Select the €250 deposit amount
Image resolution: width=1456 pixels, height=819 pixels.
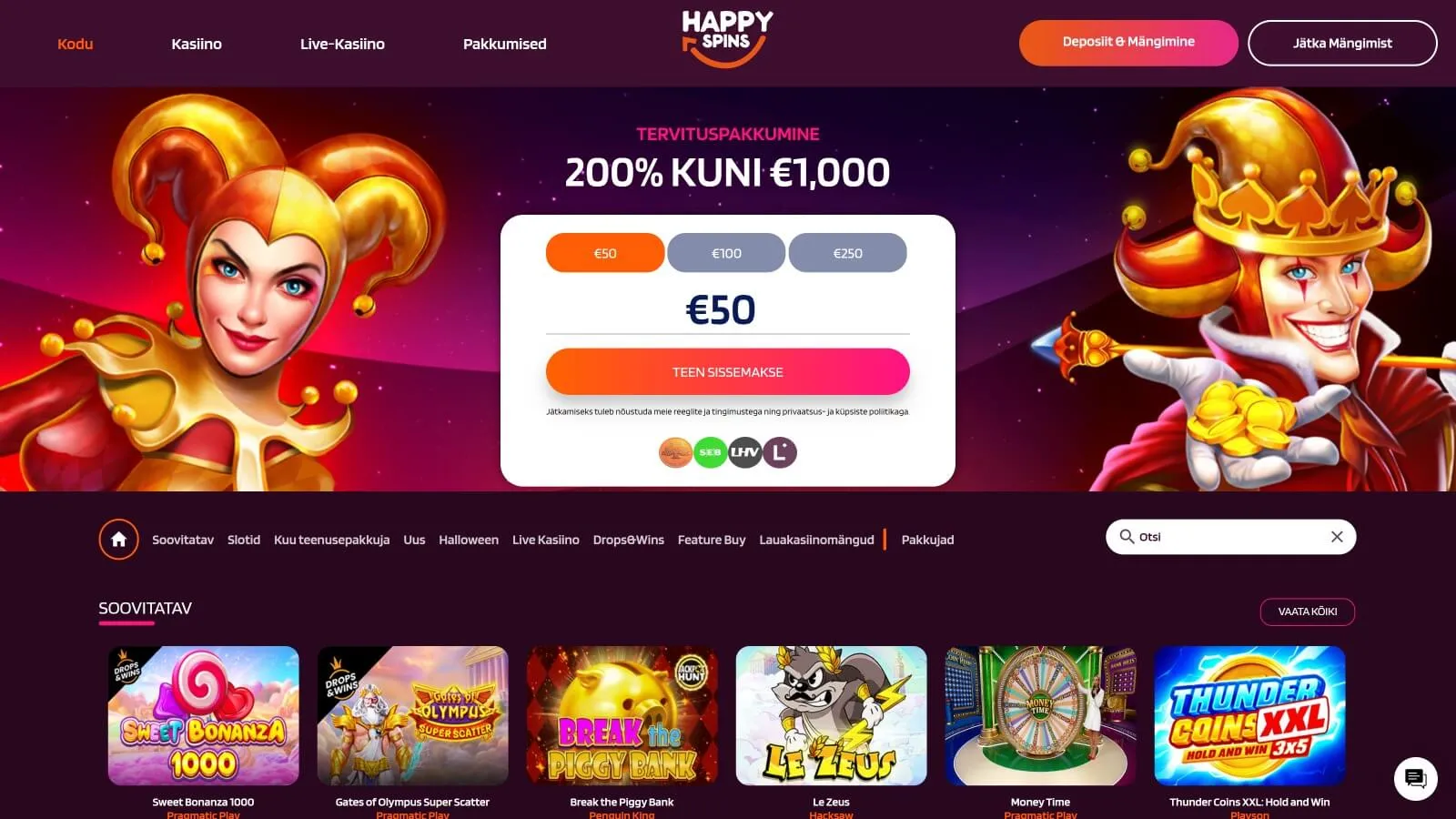point(847,253)
